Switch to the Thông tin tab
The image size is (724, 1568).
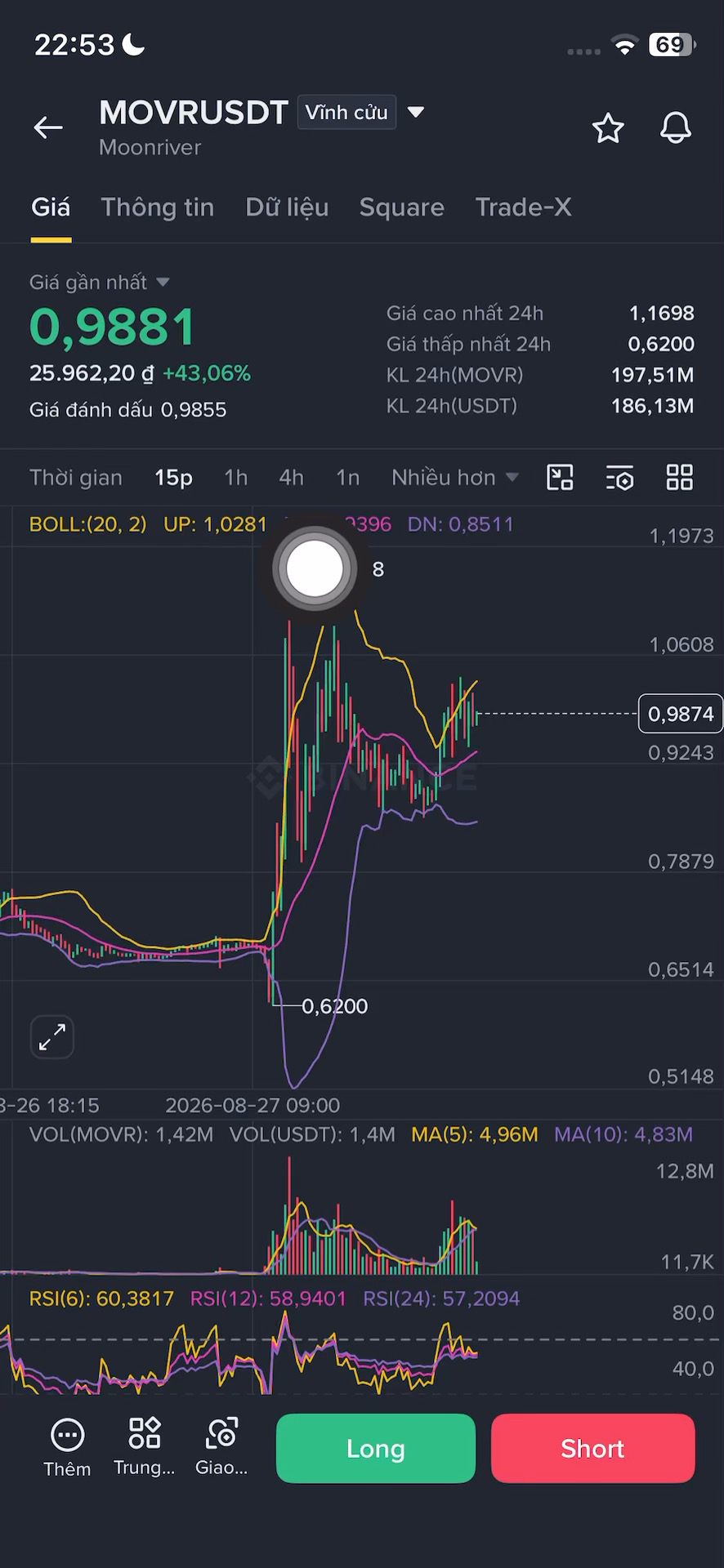158,207
